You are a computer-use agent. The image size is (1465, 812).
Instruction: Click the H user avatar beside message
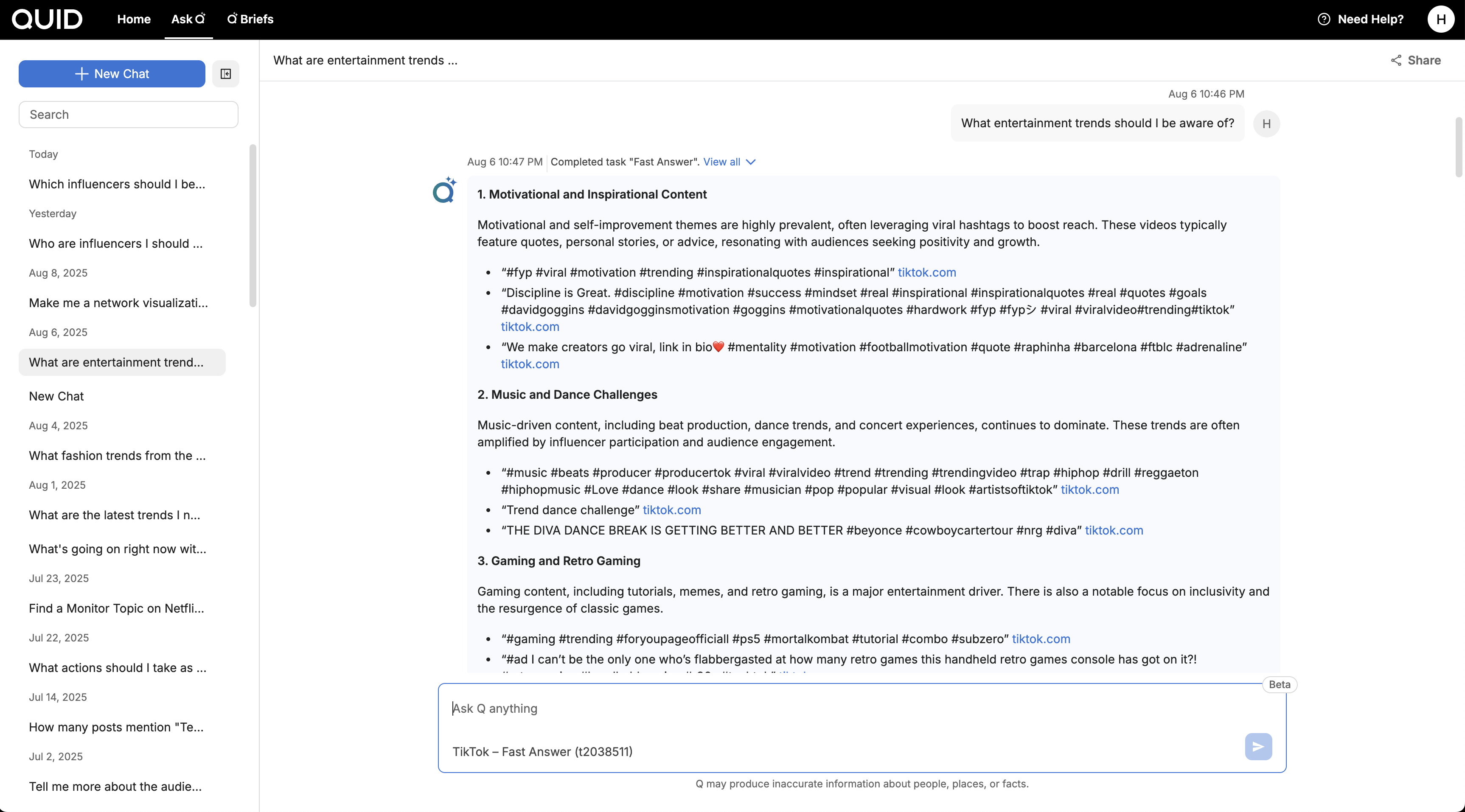(1266, 124)
